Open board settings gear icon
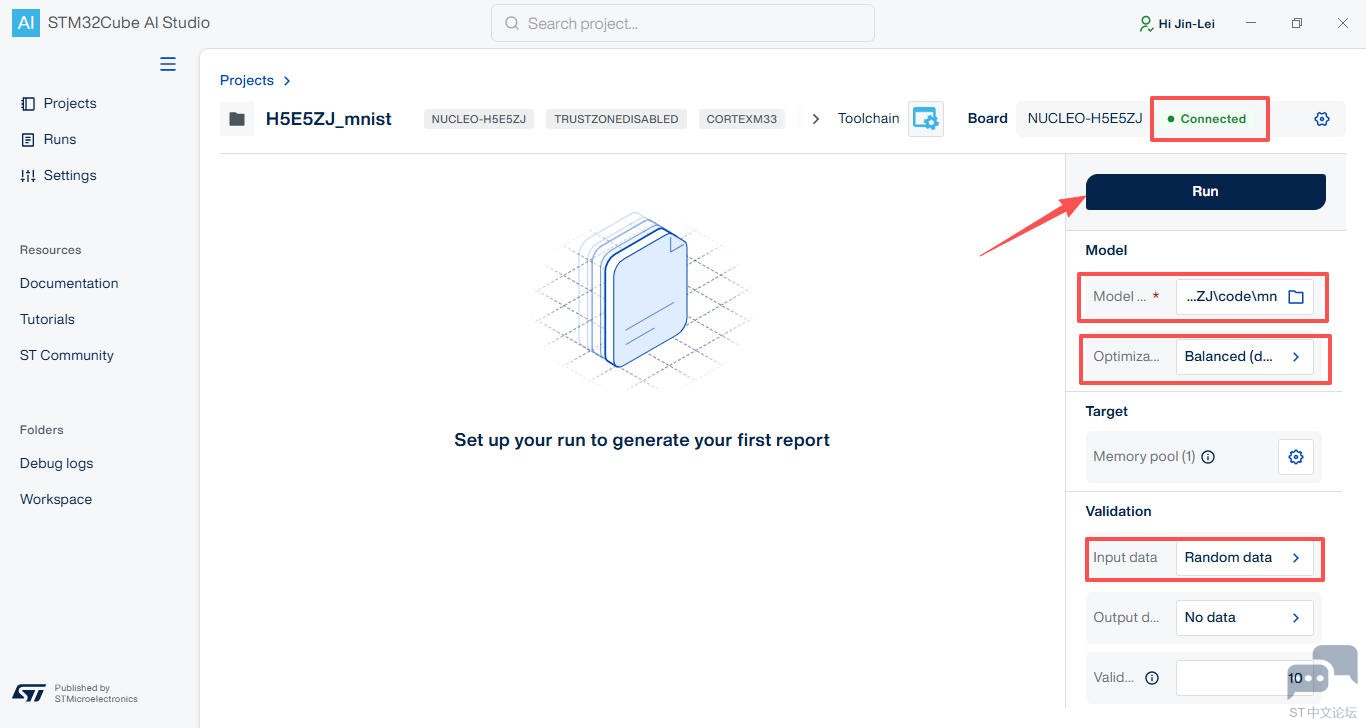Viewport: 1366px width, 728px height. (1322, 119)
